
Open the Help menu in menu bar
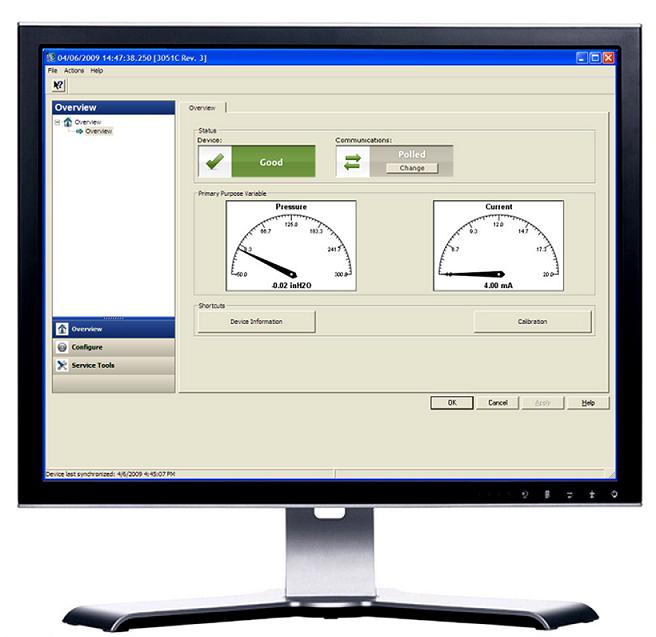coord(97,71)
